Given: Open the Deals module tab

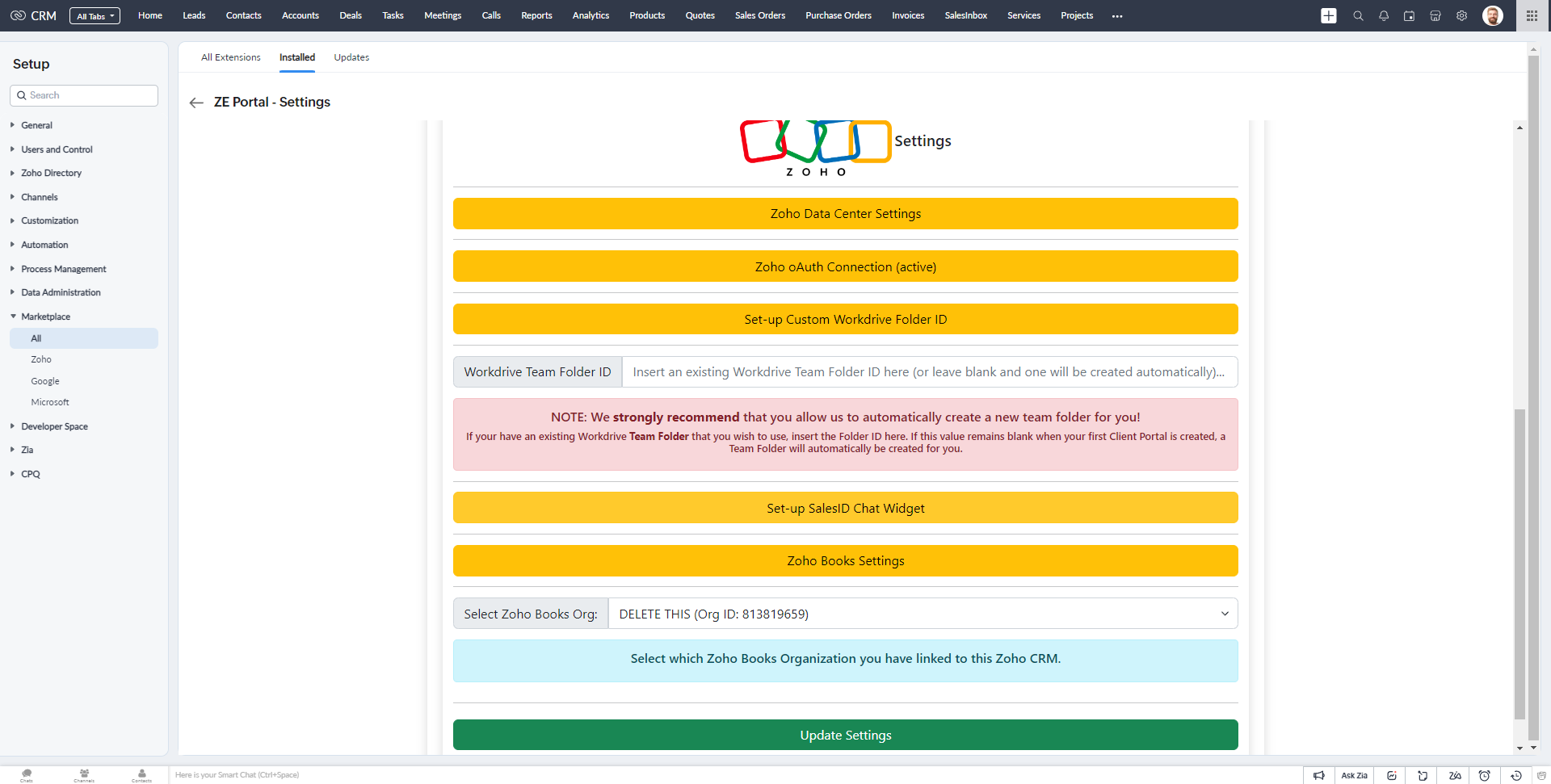Looking at the screenshot, I should click(351, 15).
